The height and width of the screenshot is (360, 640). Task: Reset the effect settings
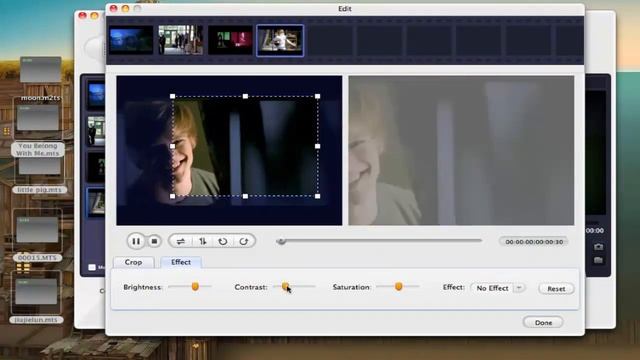point(556,289)
